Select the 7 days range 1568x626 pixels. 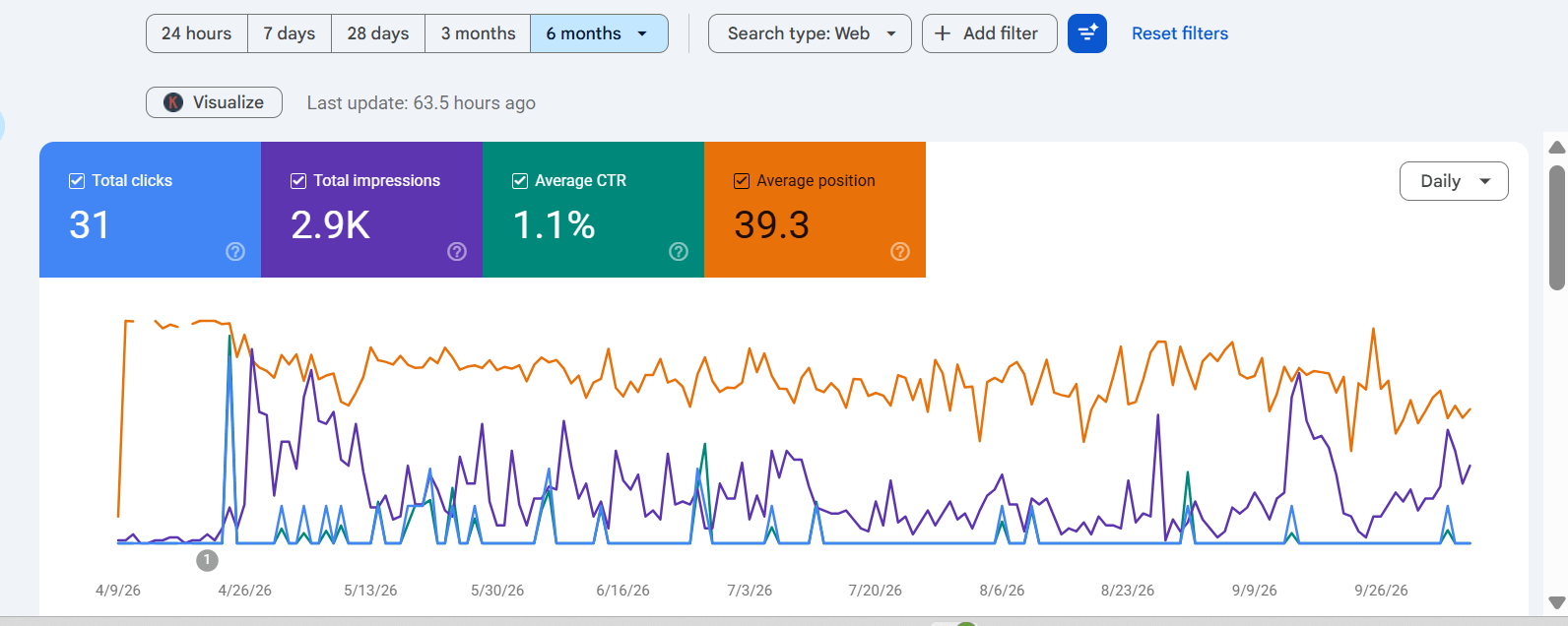tap(290, 33)
